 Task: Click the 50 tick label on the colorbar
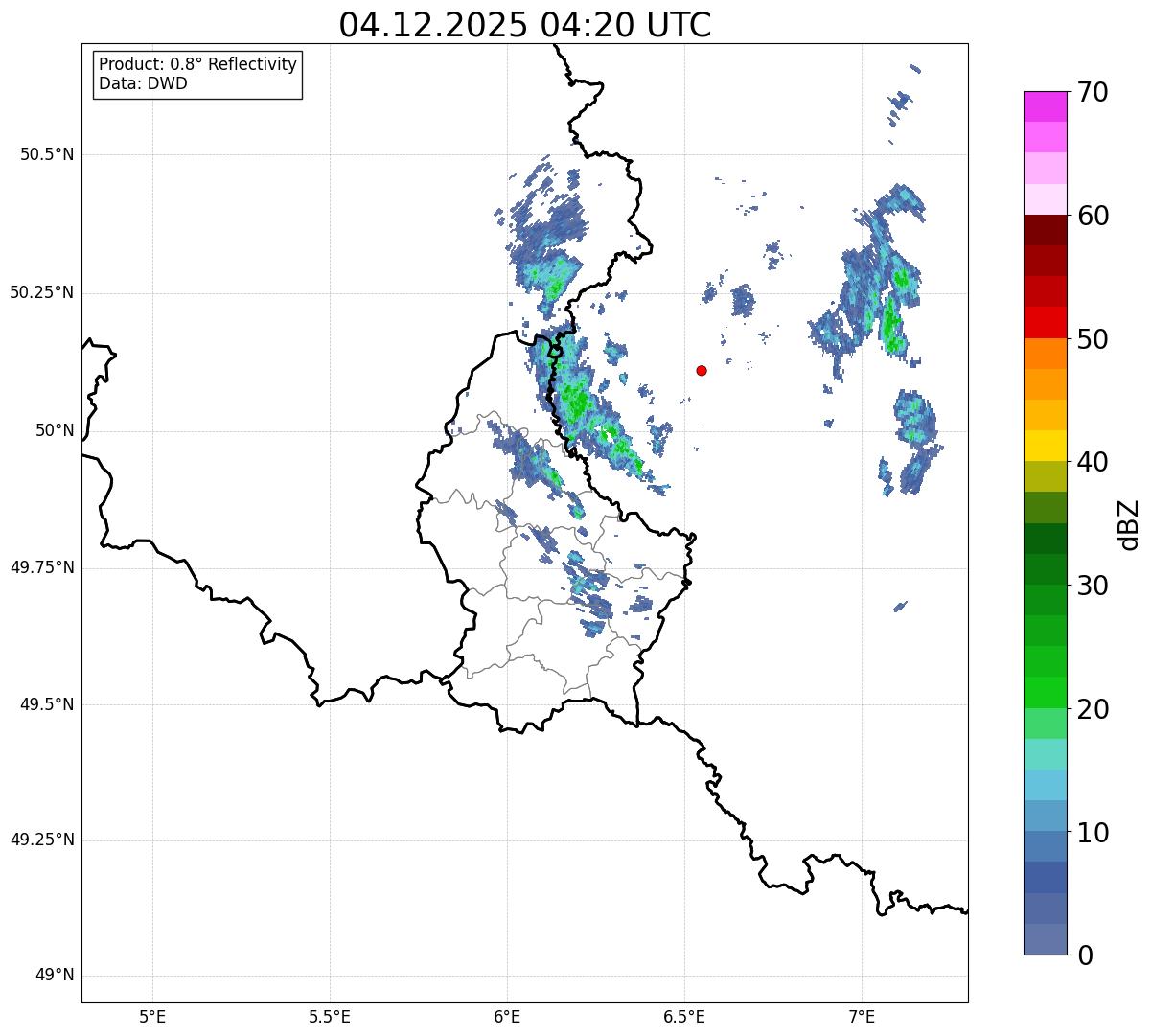[1093, 339]
